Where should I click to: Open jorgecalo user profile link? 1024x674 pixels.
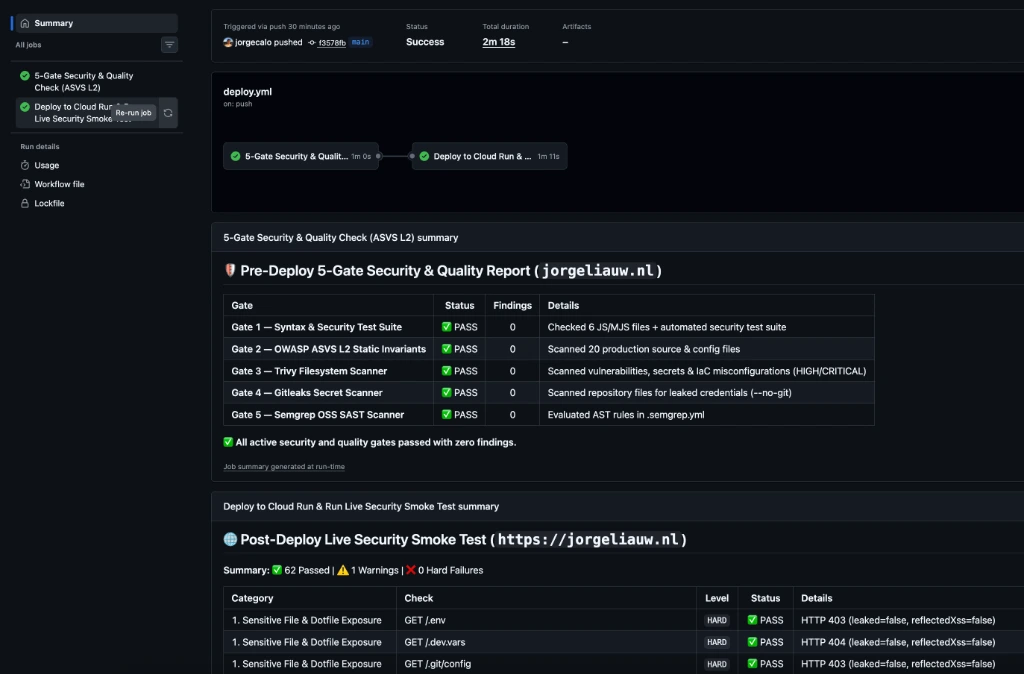(251, 42)
